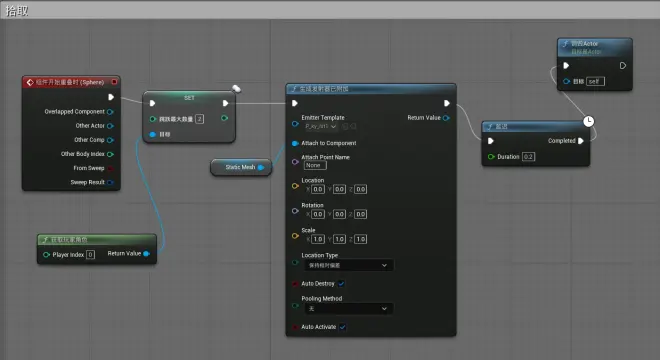Select the SET node title
This screenshot has width=660, height=360.
(189, 98)
